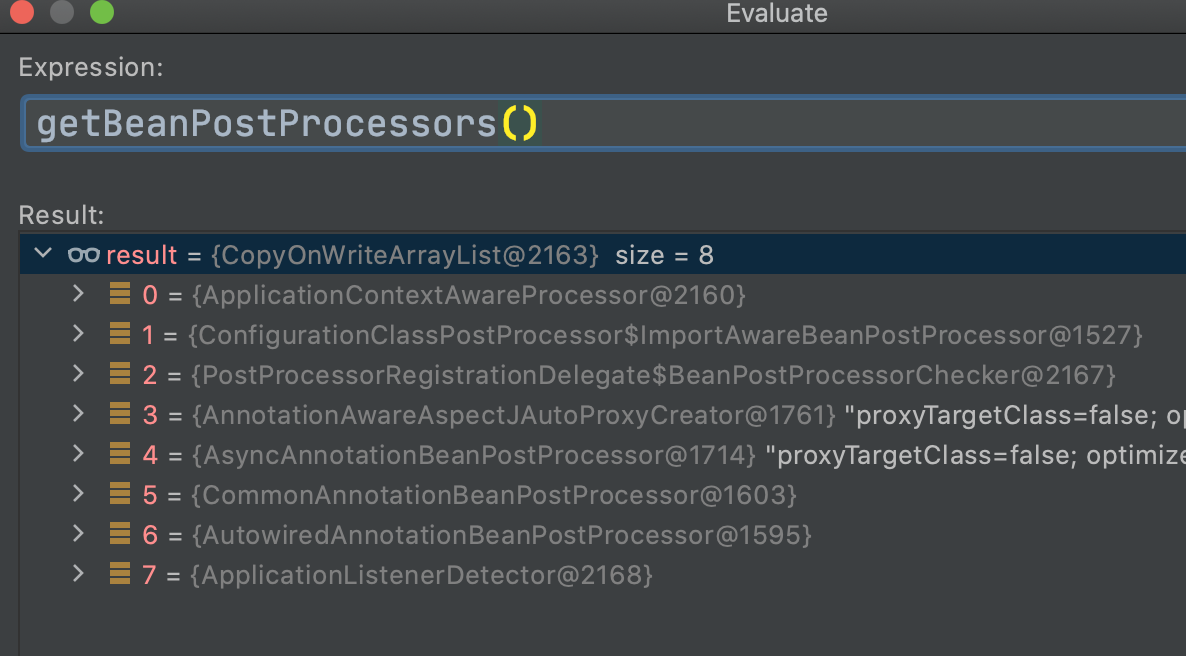
Task: Expand the BeanPostProcessorChecker entry
Action: pyautogui.click(x=78, y=374)
